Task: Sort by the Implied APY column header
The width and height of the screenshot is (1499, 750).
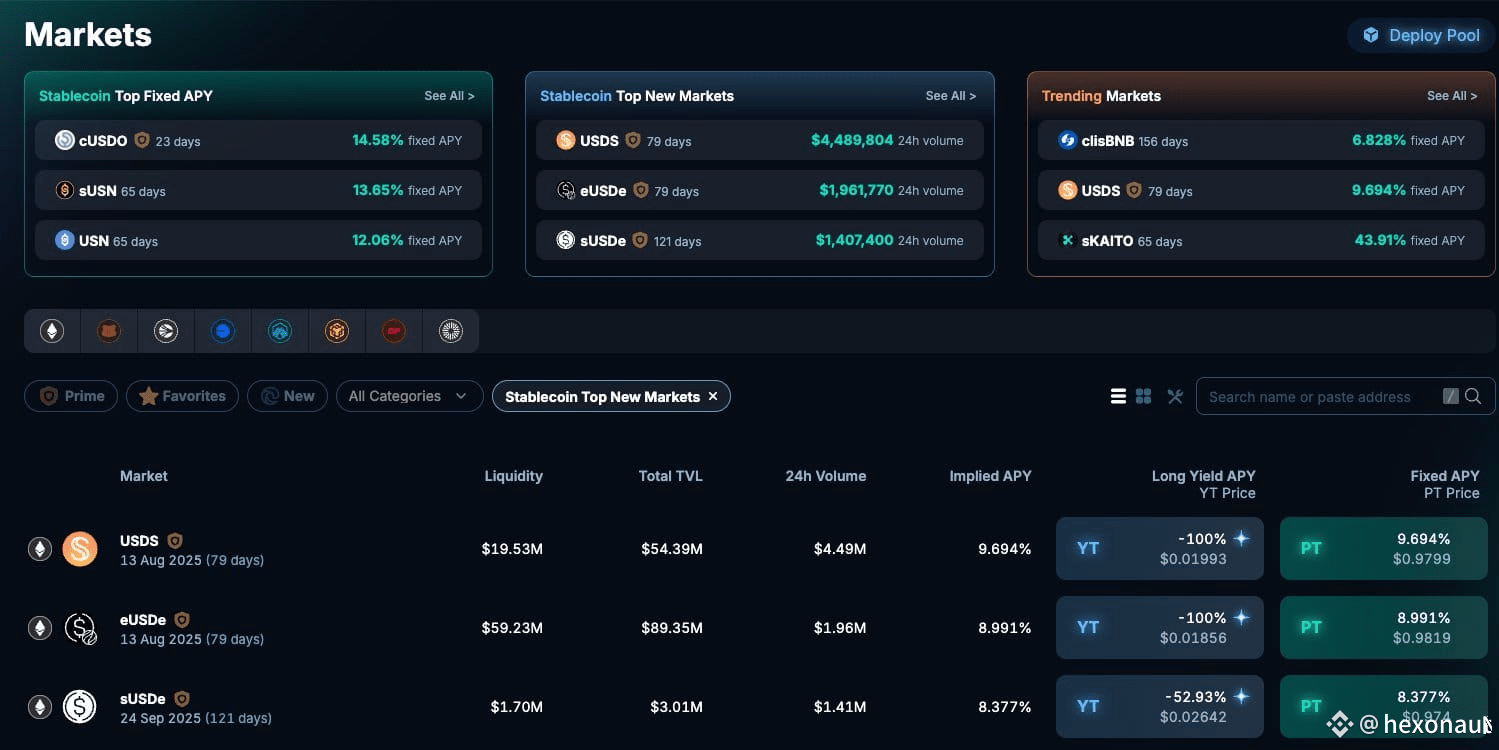Action: (990, 476)
